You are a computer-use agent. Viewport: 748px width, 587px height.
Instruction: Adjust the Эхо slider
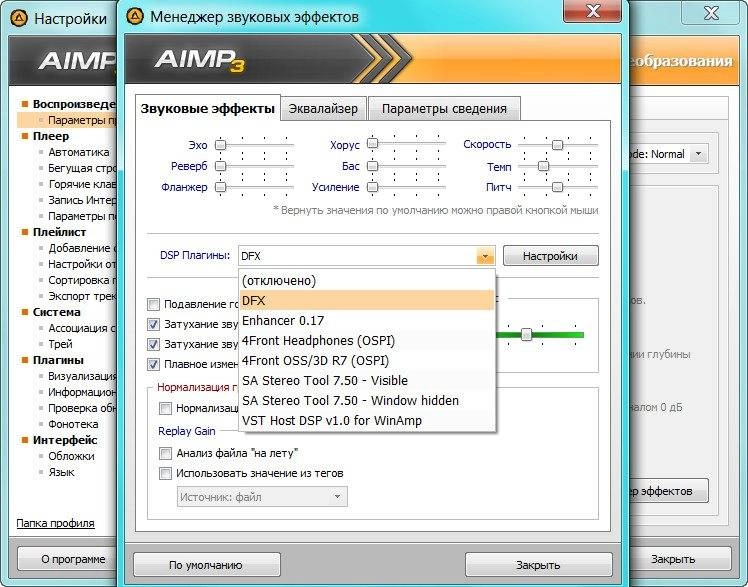(x=220, y=144)
